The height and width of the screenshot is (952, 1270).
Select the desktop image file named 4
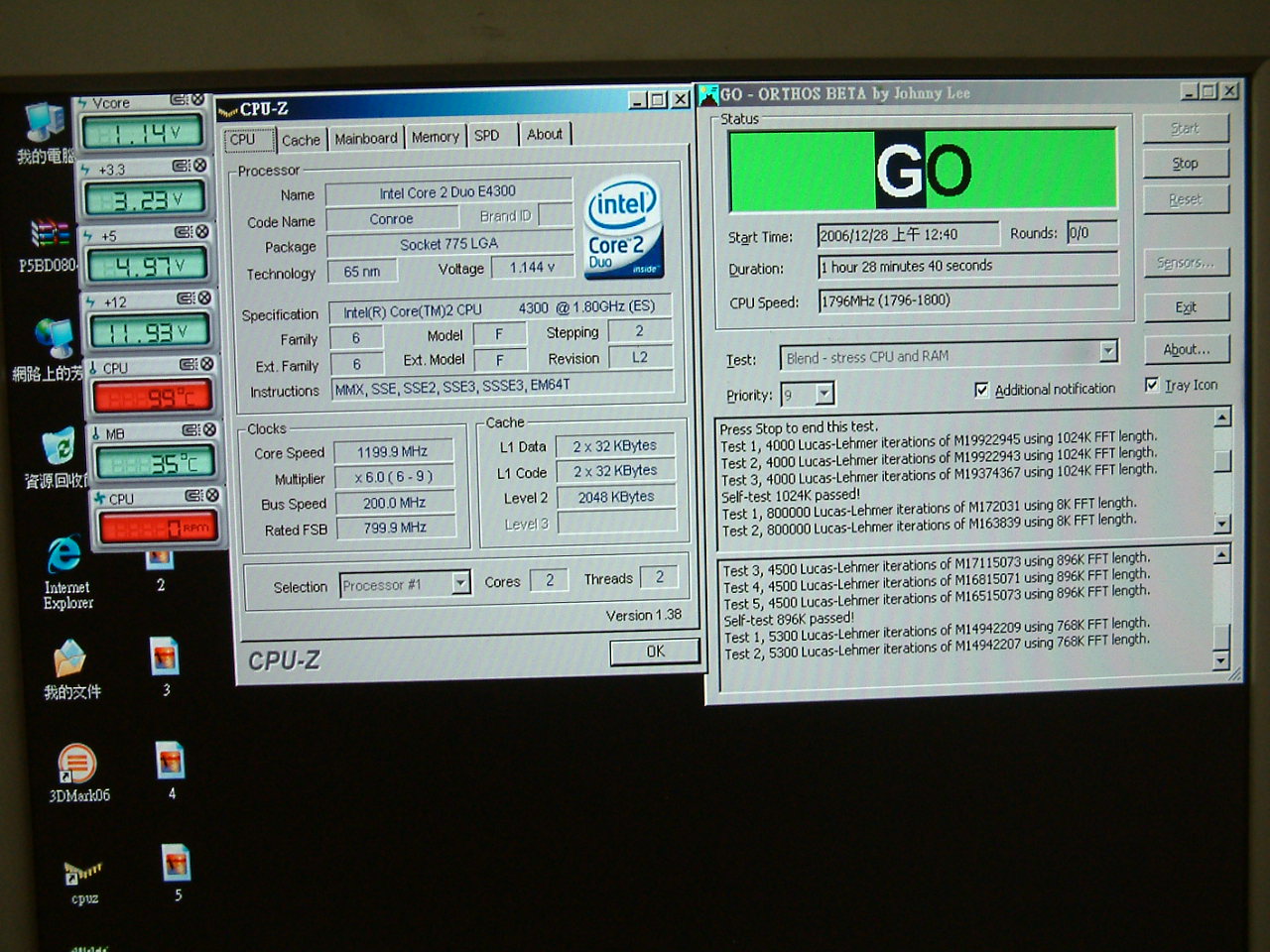coord(170,761)
